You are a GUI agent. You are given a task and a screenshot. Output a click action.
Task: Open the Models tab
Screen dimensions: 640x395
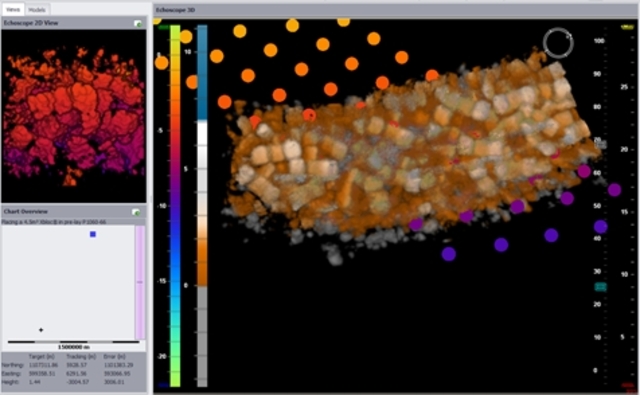tap(37, 10)
